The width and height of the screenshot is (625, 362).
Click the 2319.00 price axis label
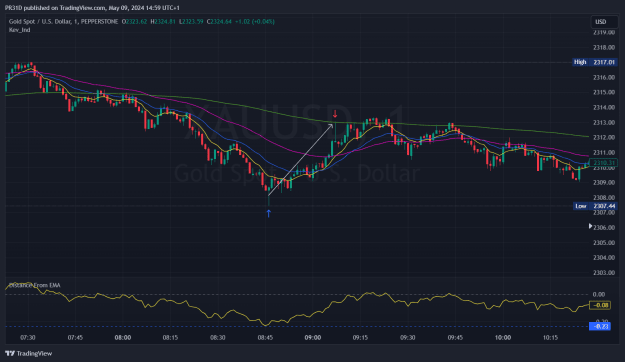point(604,33)
